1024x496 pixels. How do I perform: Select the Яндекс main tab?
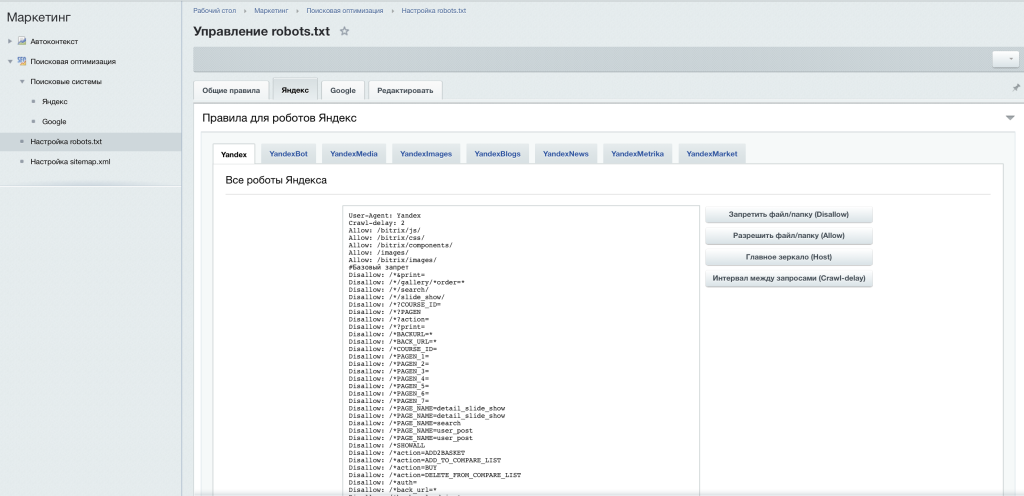click(x=295, y=90)
